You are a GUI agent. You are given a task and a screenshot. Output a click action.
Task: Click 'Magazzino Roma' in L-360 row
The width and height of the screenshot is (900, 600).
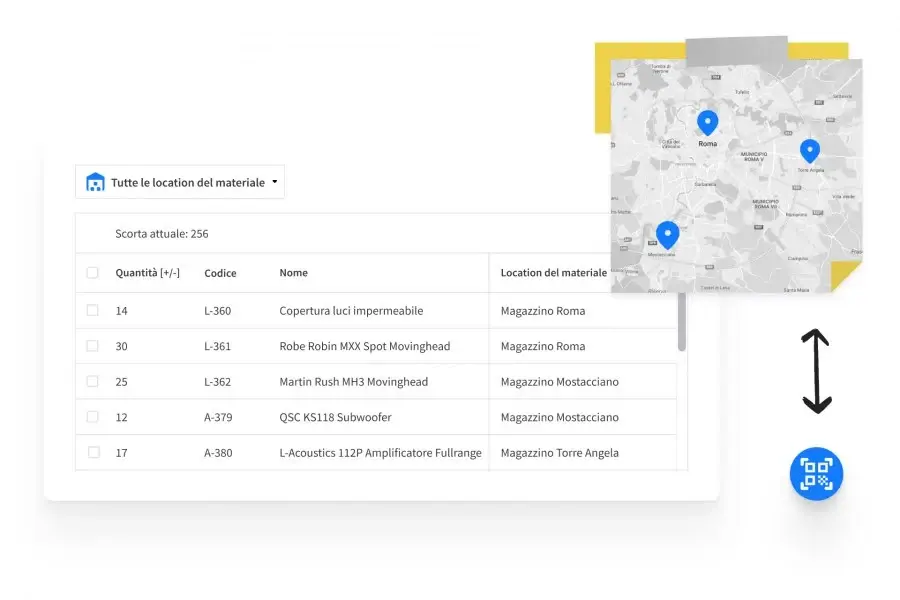click(543, 311)
